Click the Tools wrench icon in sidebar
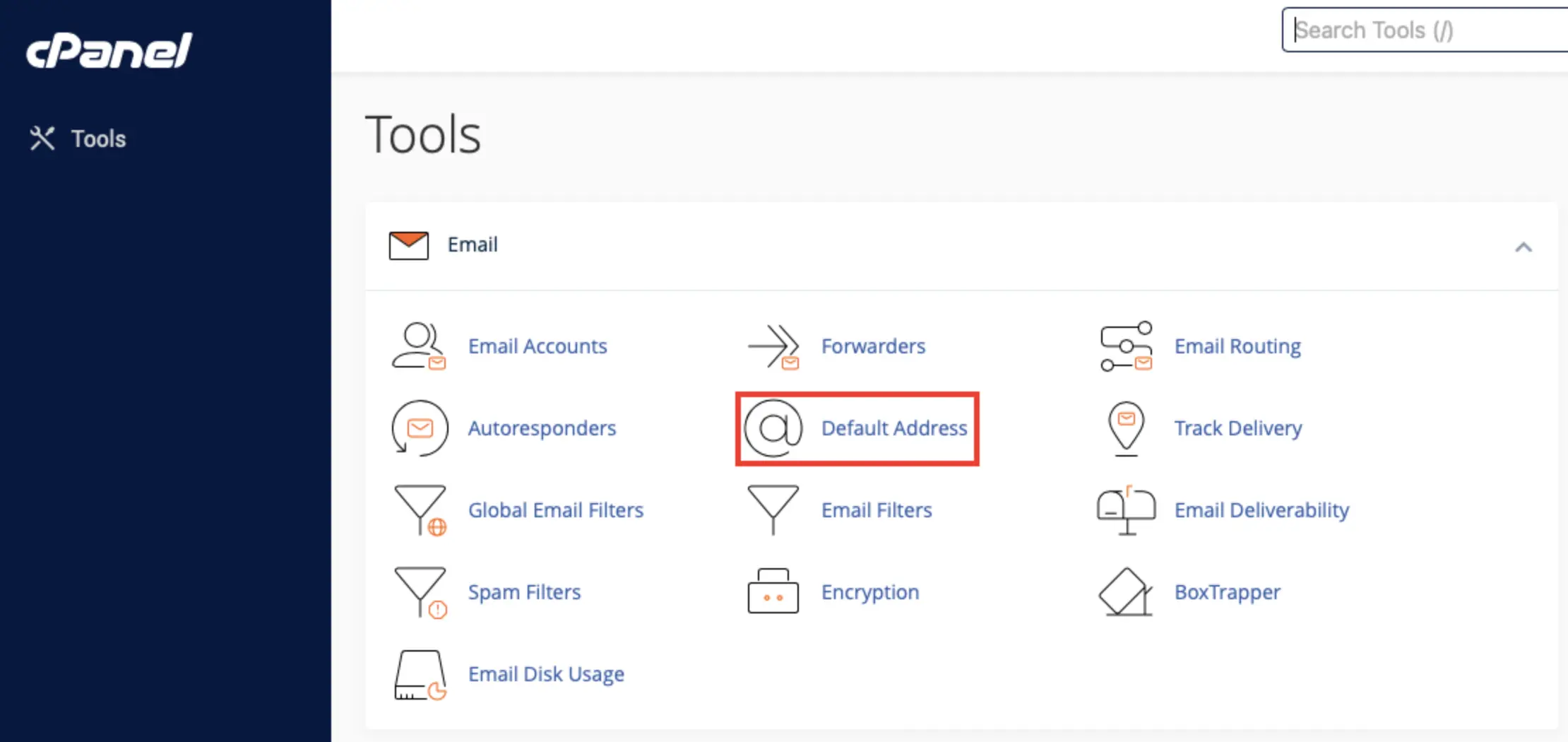 (42, 139)
